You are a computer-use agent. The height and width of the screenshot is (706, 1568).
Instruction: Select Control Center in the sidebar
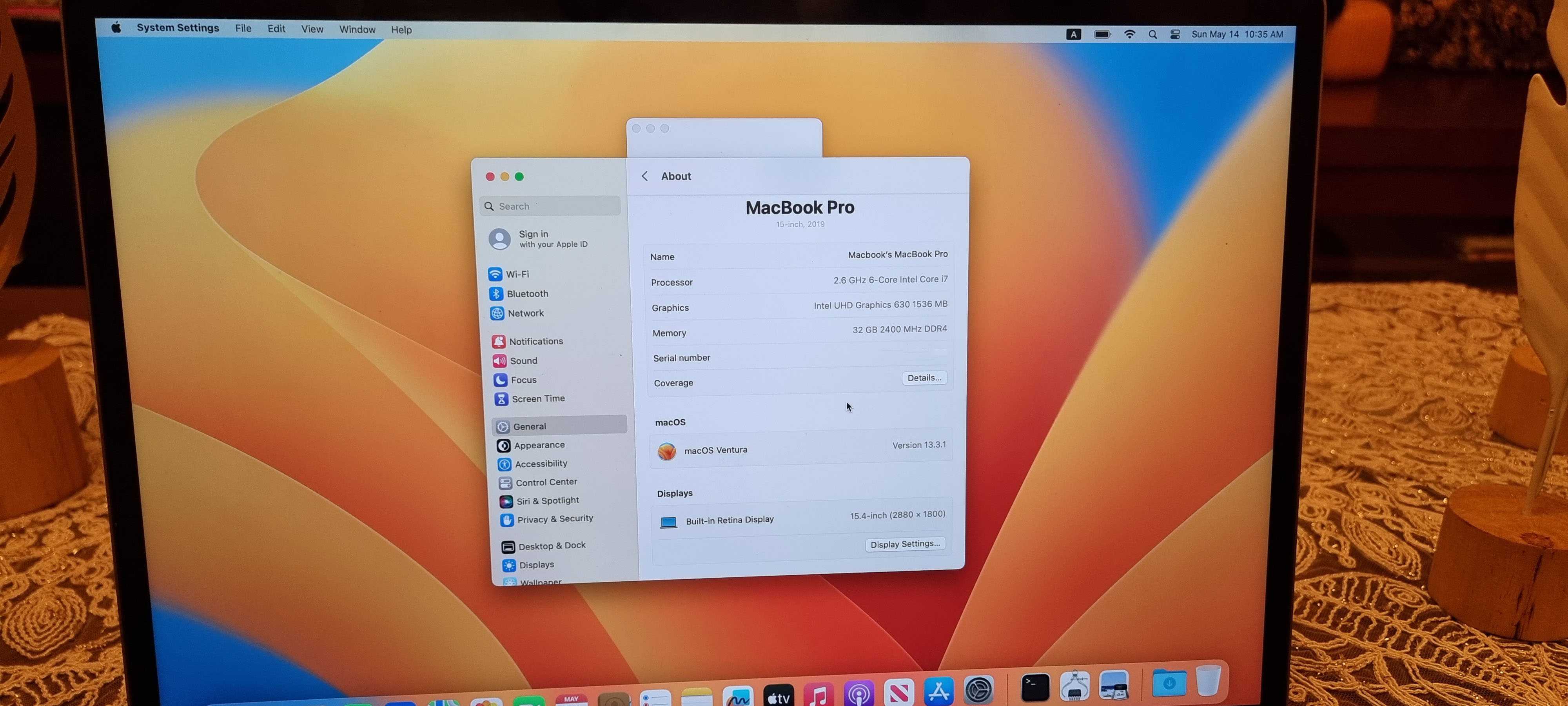pyautogui.click(x=545, y=482)
